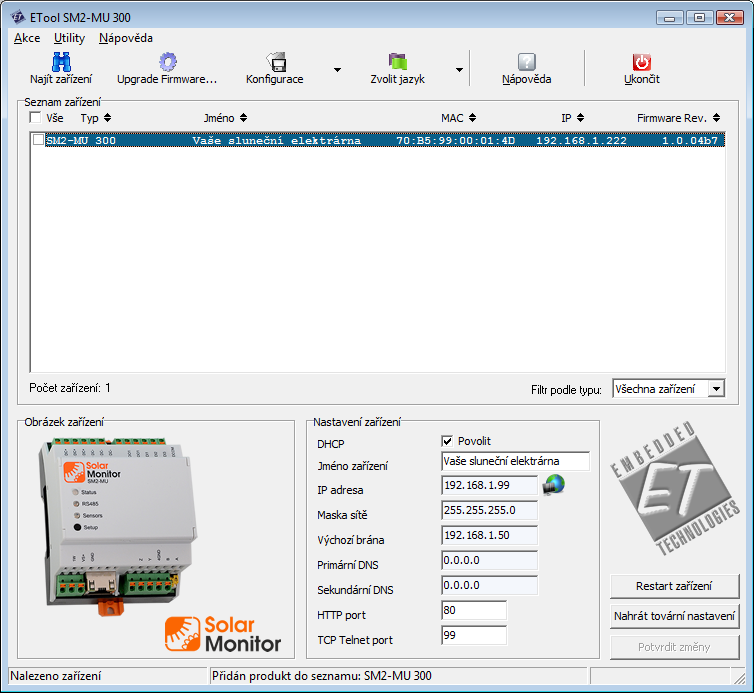Expand the Zvolit jazyk dropdown arrow
This screenshot has width=754, height=693.
tap(459, 70)
